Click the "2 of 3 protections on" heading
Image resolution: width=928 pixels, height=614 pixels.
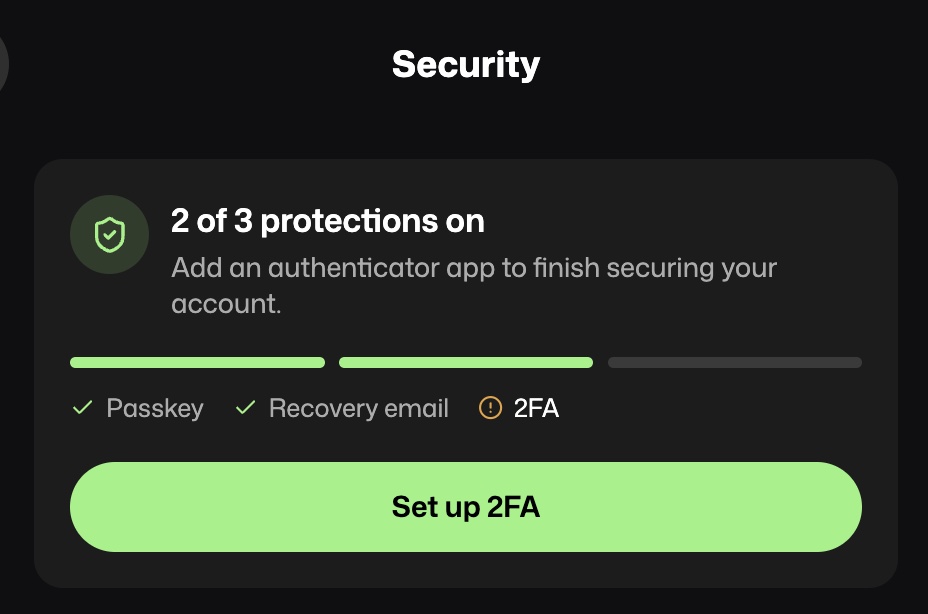(328, 221)
